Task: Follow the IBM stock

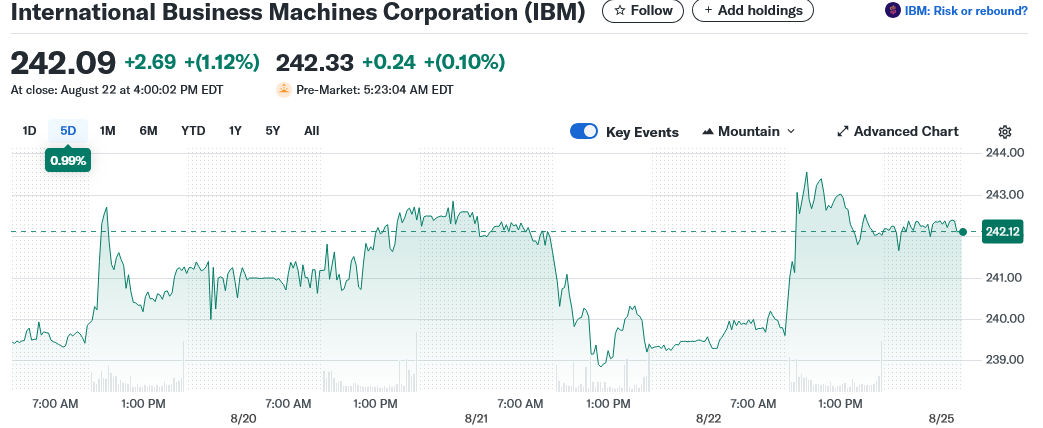Action: [x=643, y=11]
